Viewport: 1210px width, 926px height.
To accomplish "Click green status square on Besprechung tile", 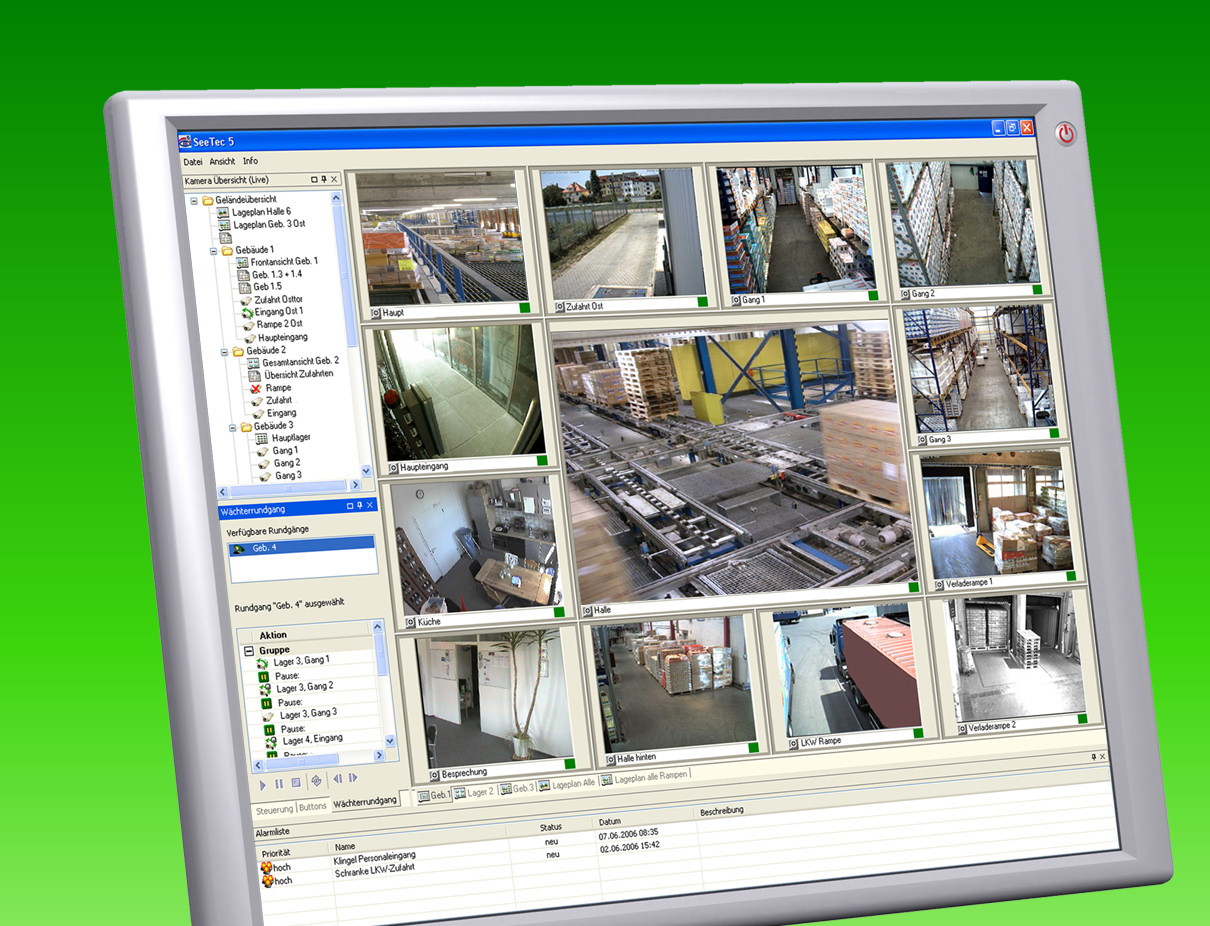I will [x=570, y=763].
